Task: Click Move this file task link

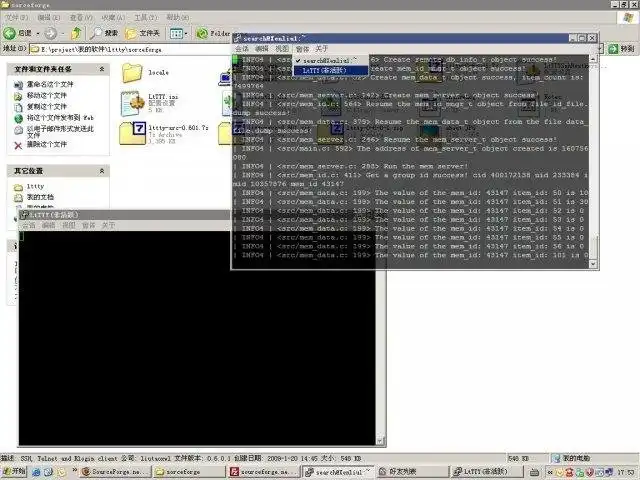Action: point(46,96)
